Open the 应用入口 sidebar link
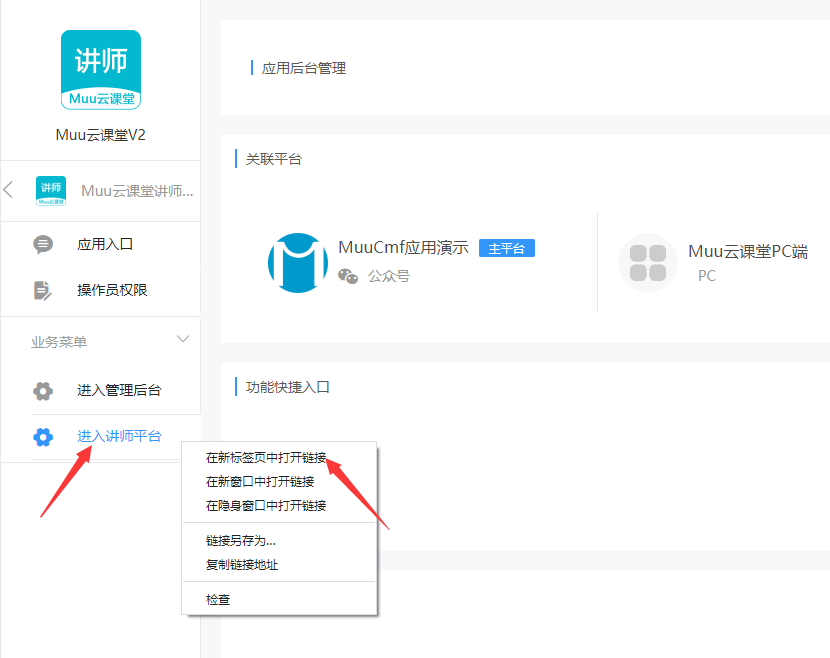This screenshot has width=830, height=658. [105, 245]
